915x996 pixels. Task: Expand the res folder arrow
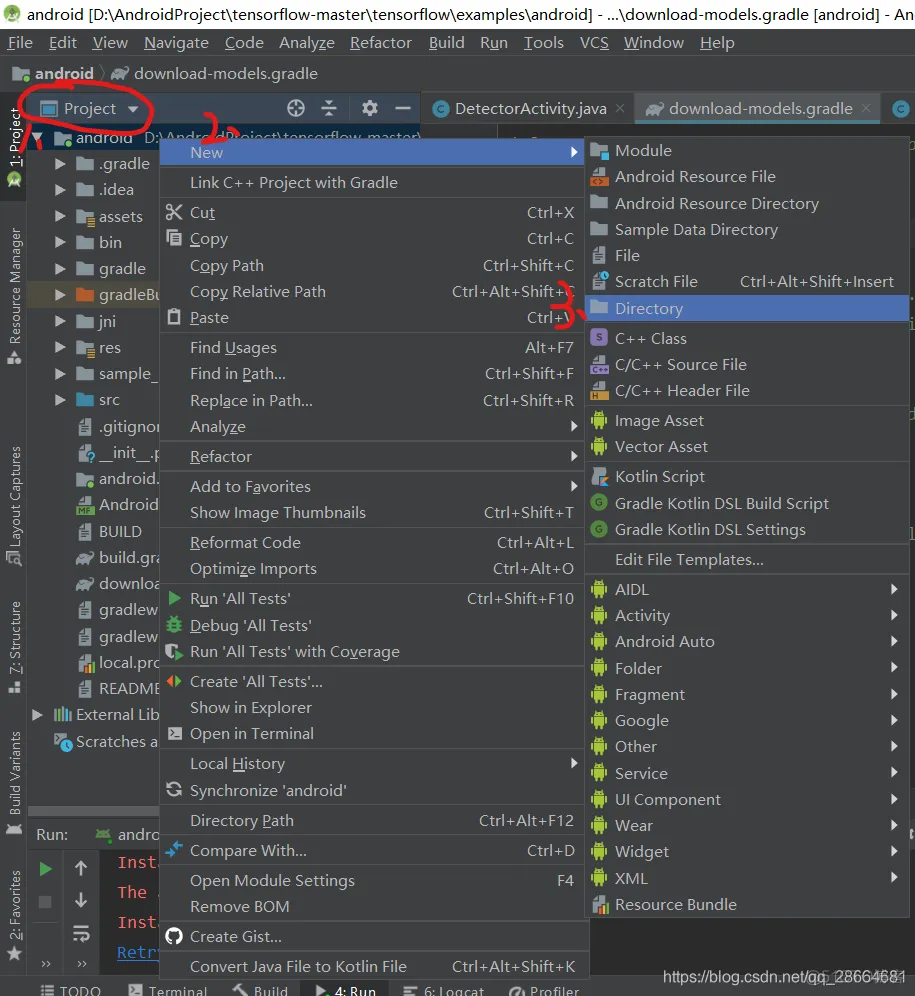tap(60, 347)
